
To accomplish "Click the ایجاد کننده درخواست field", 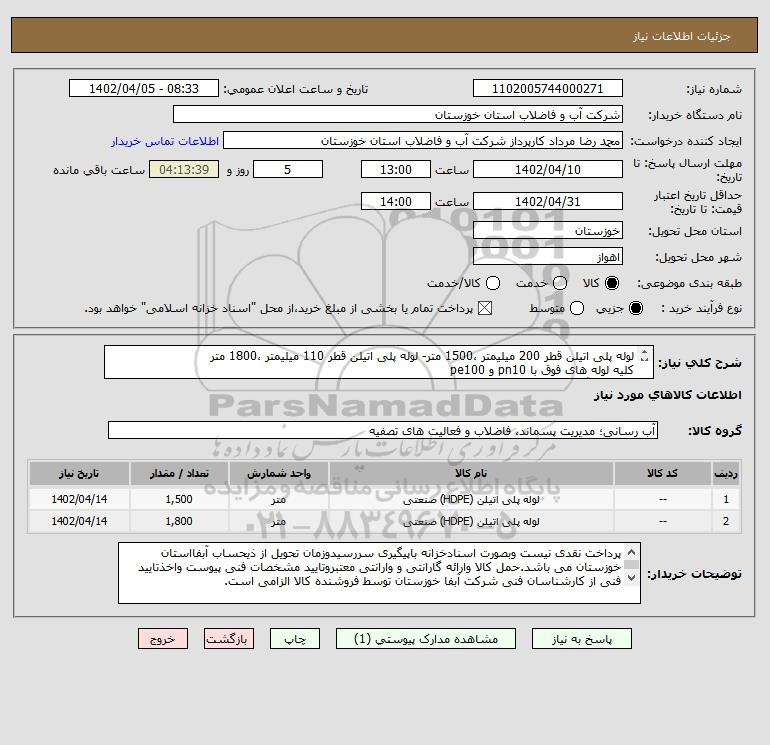I will 423,141.
